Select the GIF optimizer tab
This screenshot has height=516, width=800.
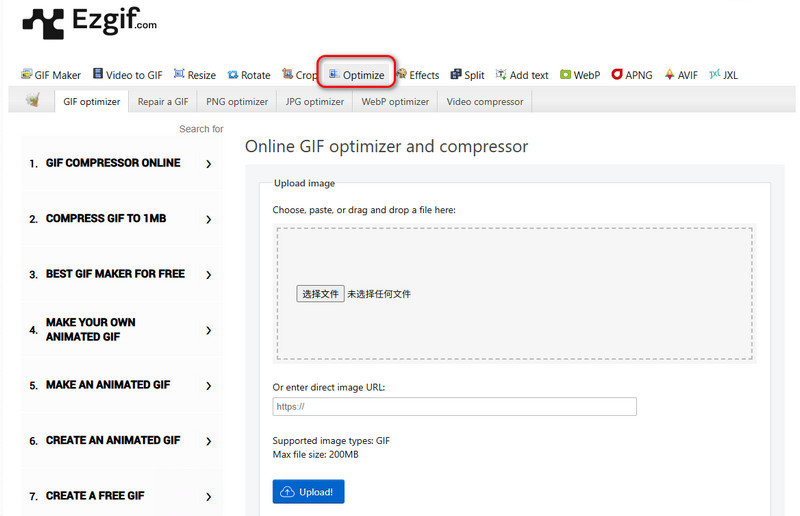[92, 102]
